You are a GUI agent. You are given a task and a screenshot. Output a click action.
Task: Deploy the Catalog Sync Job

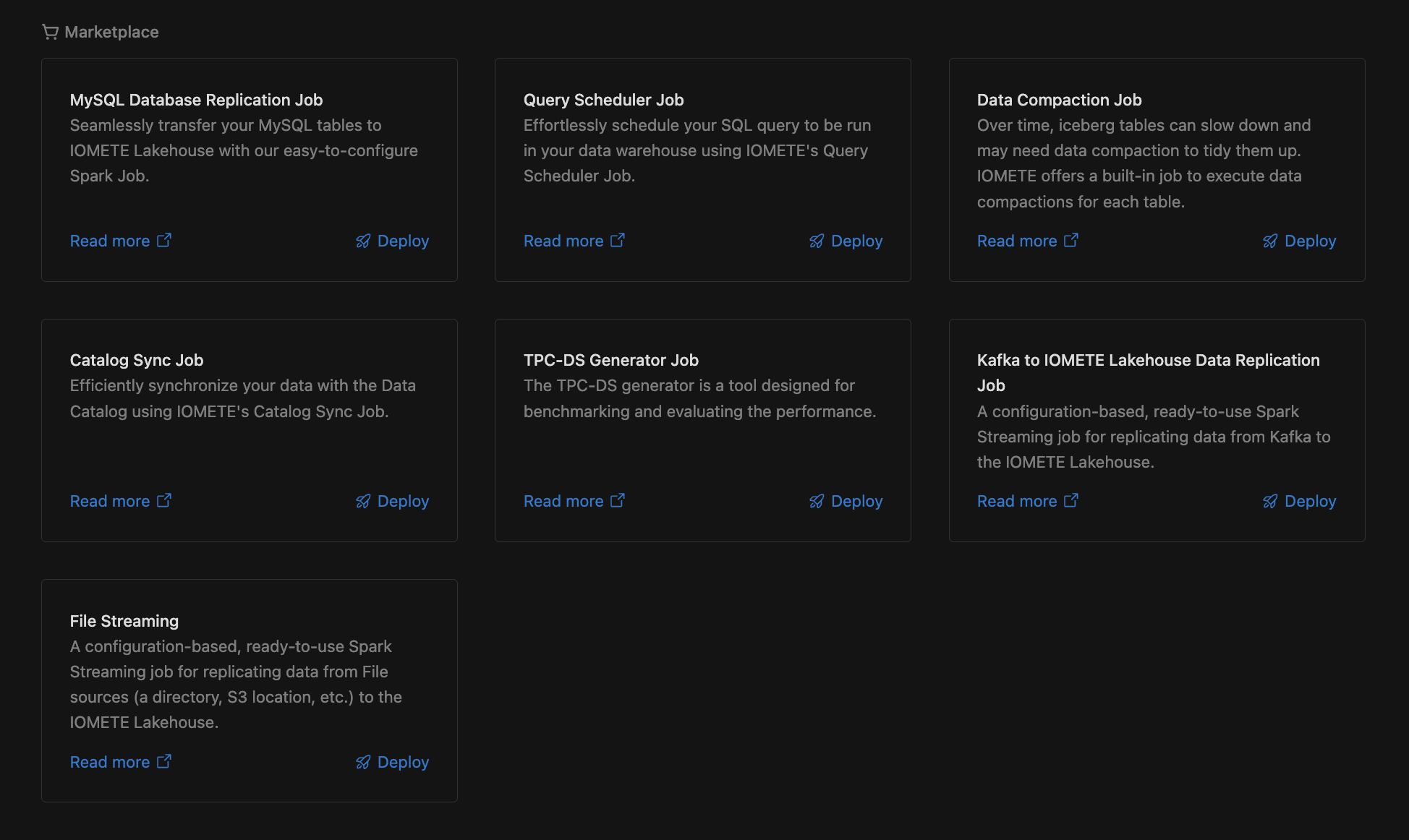coord(392,501)
